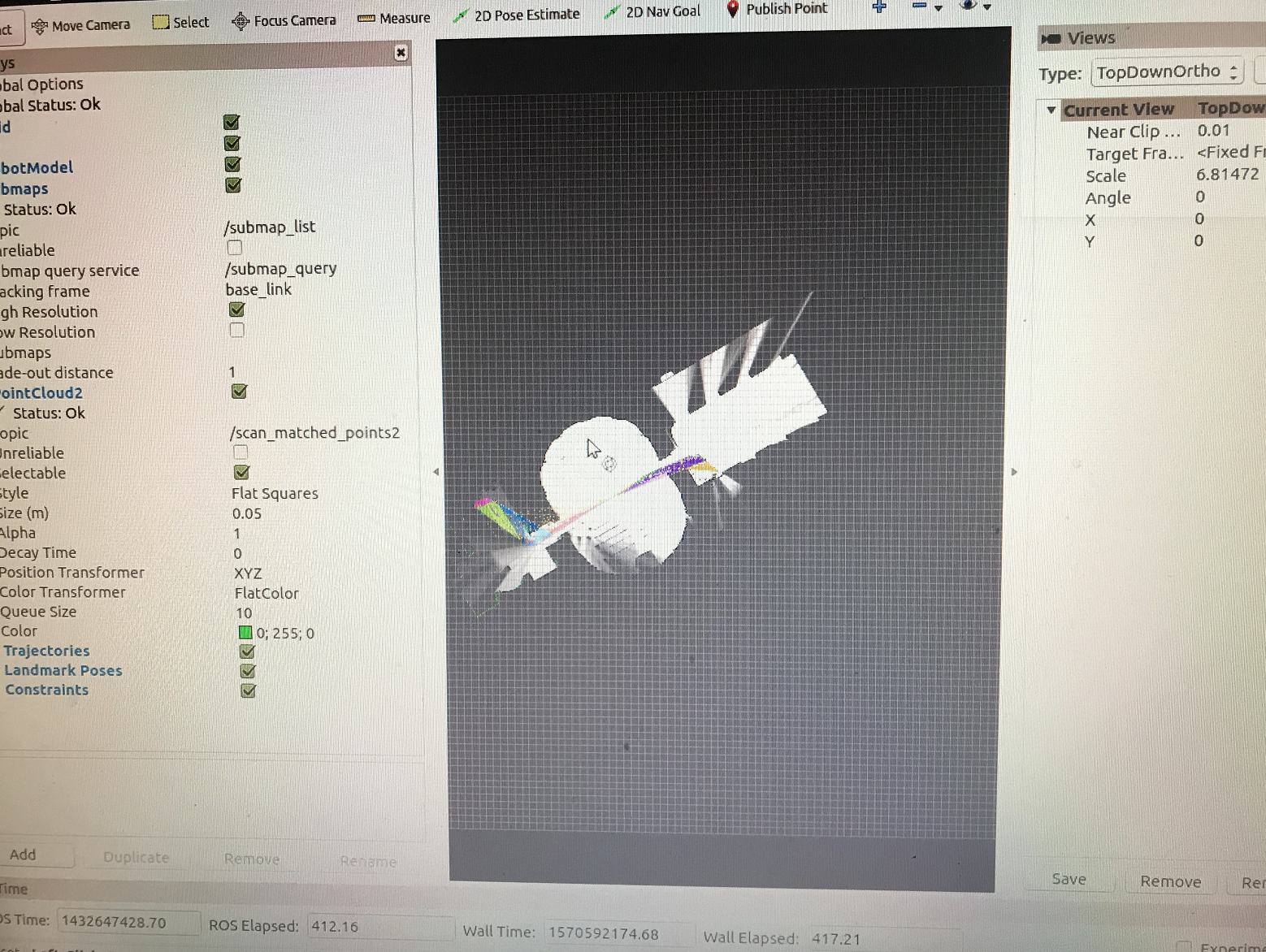This screenshot has width=1266, height=952.
Task: Select the Near Clip value 0.01
Action: click(1213, 130)
